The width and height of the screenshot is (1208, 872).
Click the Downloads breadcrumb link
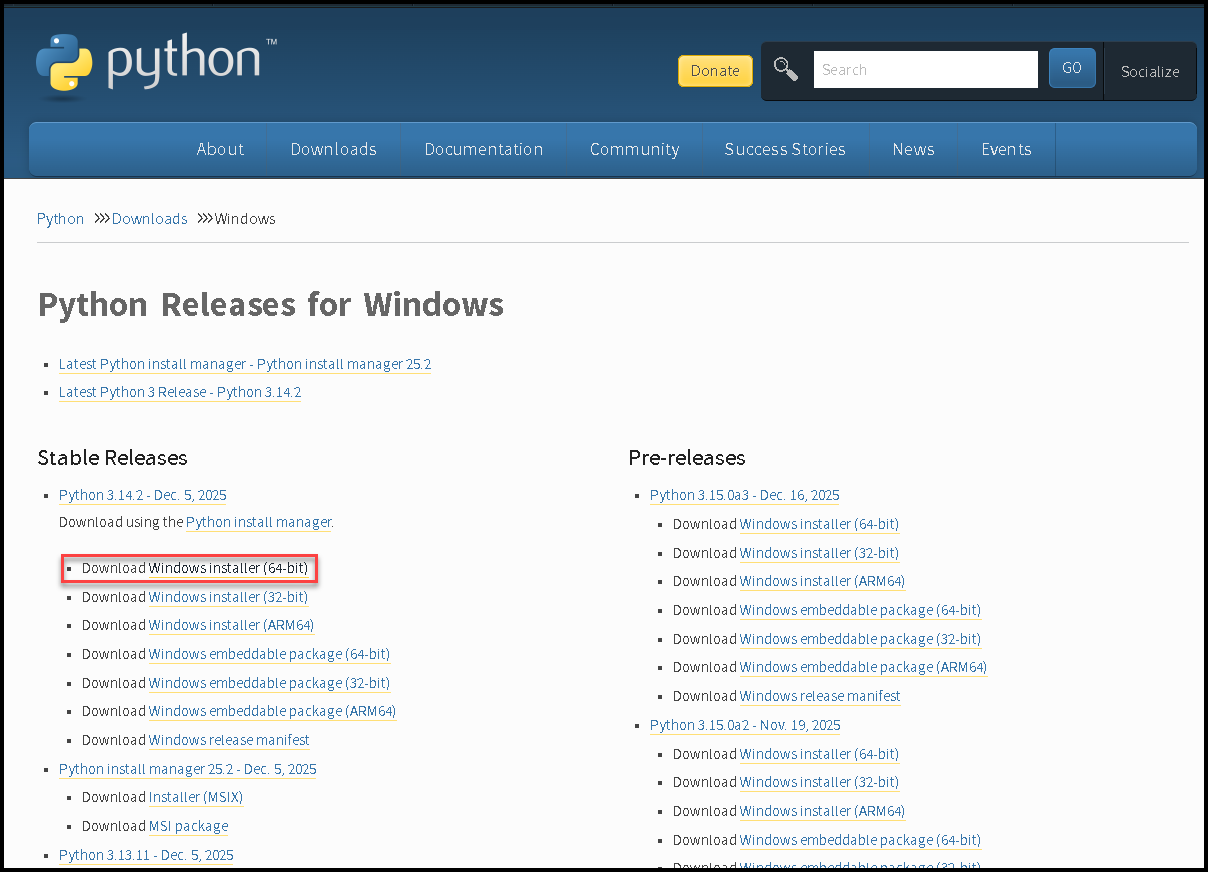pos(149,219)
